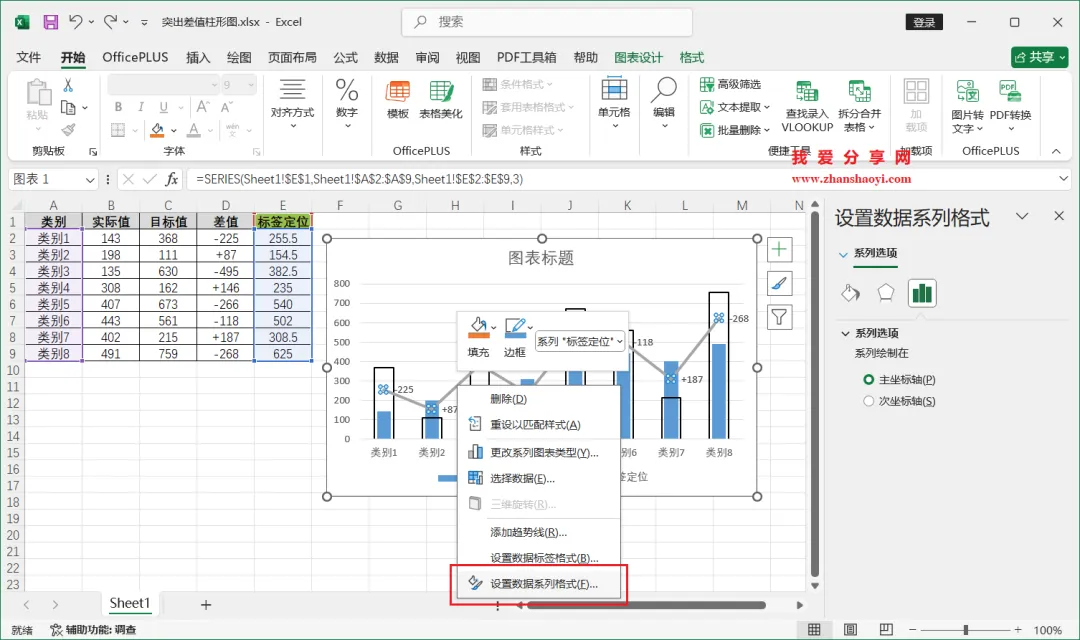Click the formula bar SERIES formula

[x=360, y=179]
